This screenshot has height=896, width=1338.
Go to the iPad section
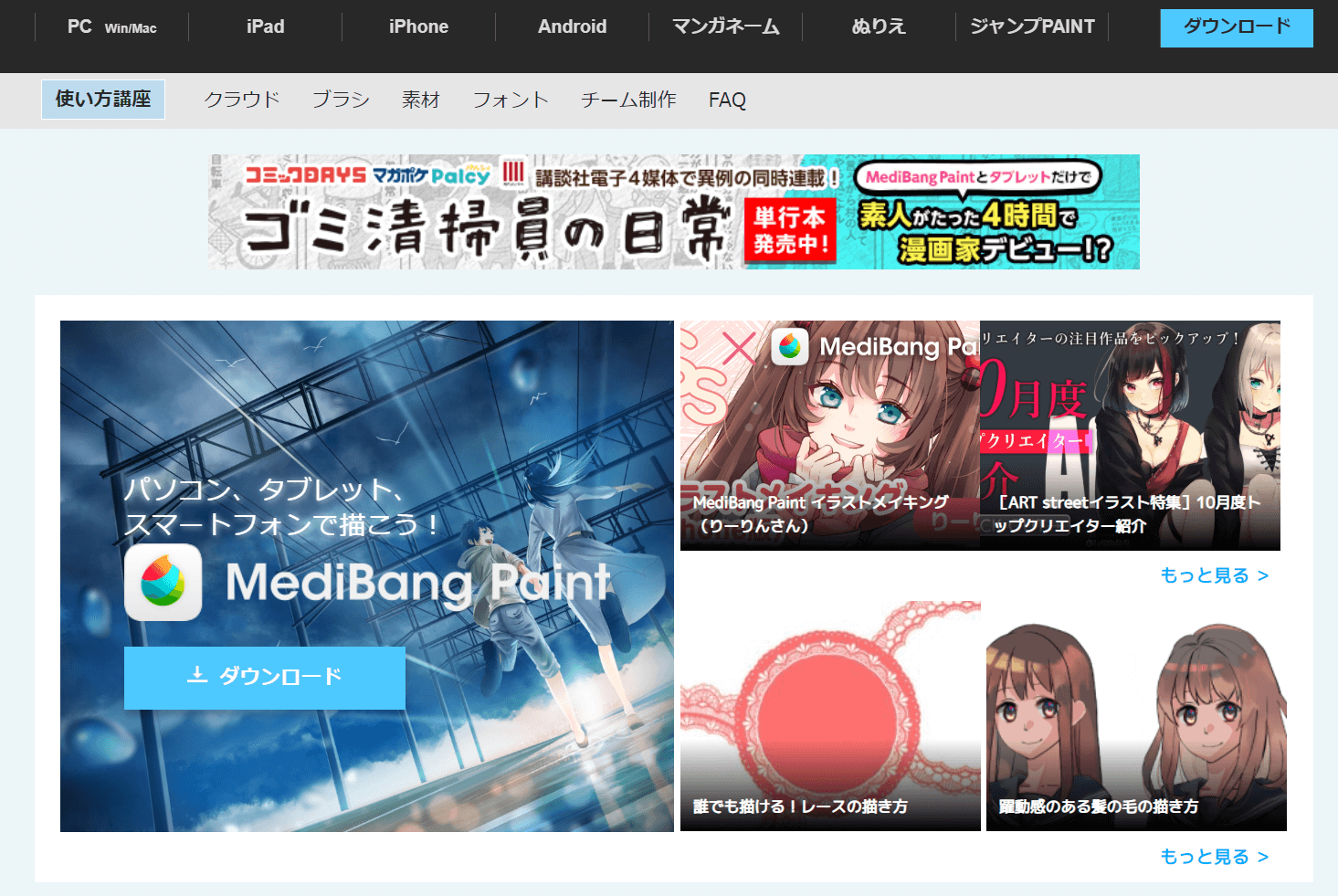pyautogui.click(x=265, y=26)
